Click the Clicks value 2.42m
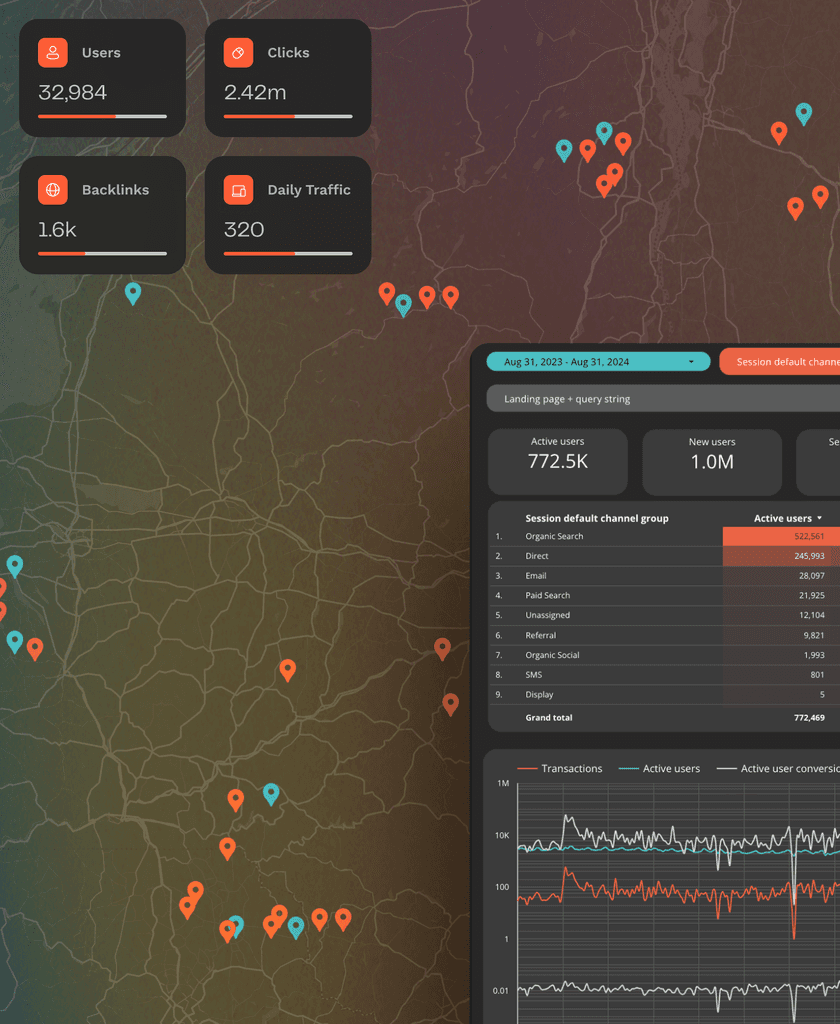 (x=255, y=93)
